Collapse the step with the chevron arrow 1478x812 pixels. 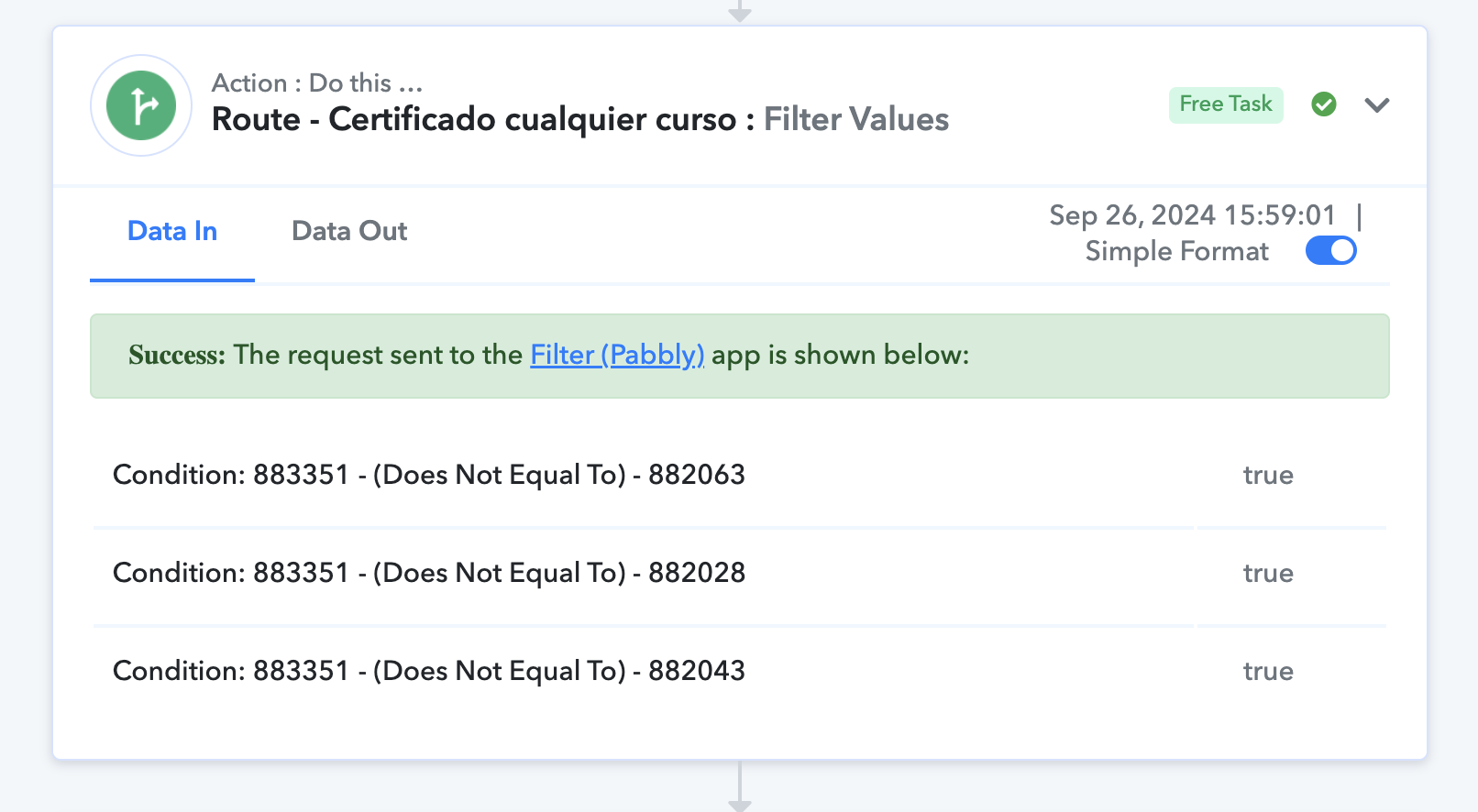click(x=1377, y=105)
